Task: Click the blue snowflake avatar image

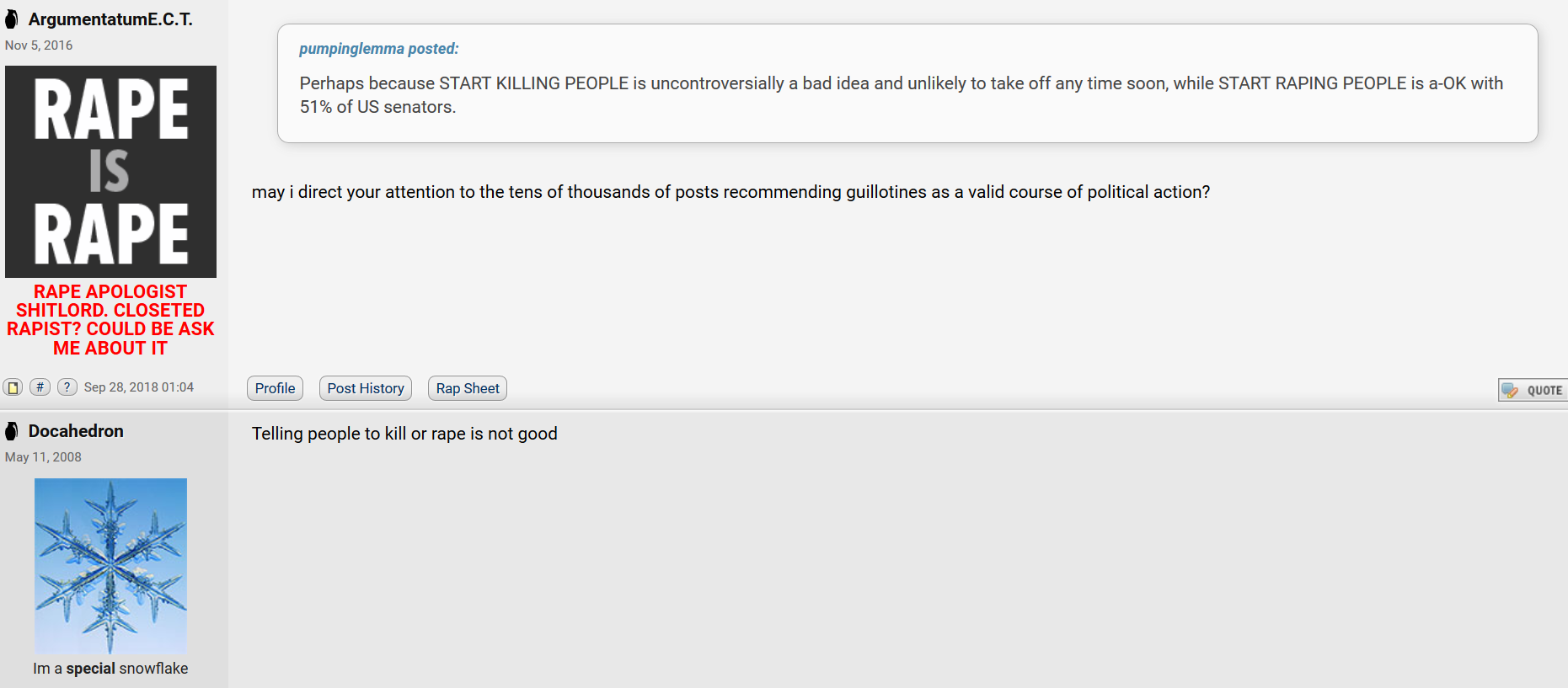Action: pyautogui.click(x=110, y=566)
